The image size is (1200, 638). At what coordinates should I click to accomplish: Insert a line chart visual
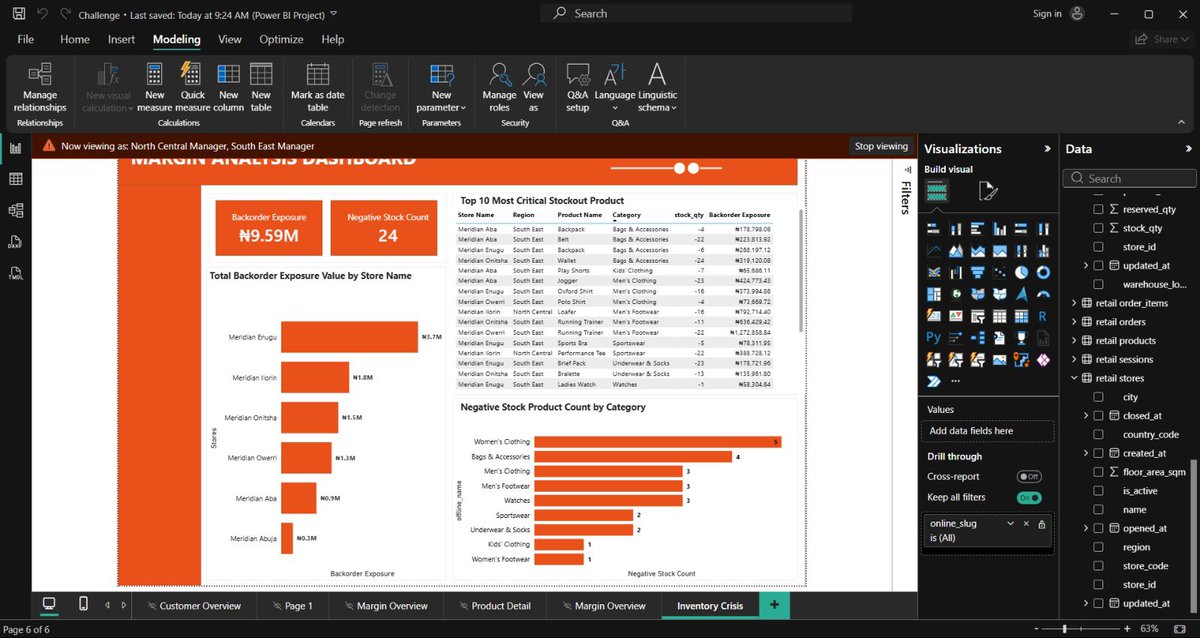(934, 251)
